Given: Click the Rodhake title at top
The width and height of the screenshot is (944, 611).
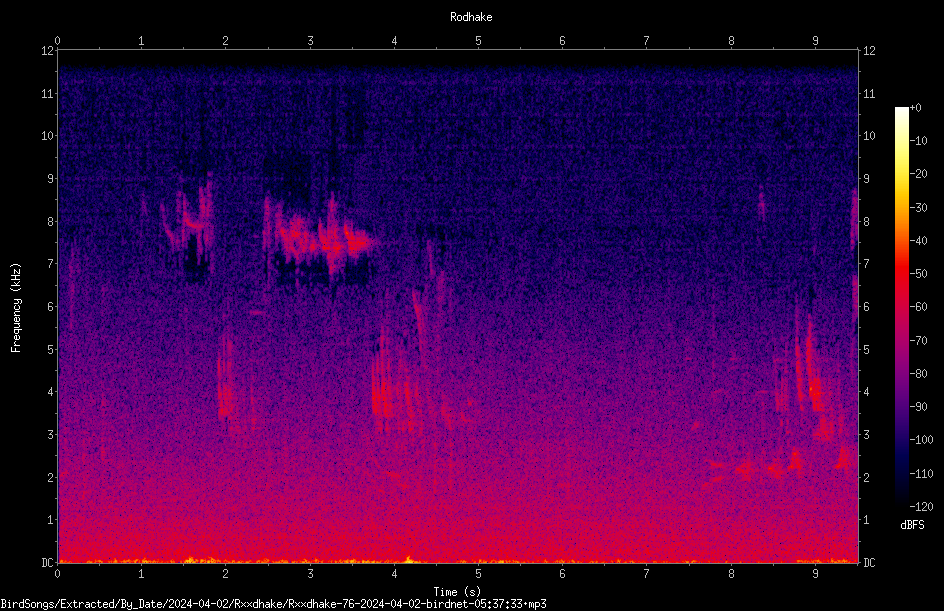Looking at the screenshot, I should (x=471, y=17).
